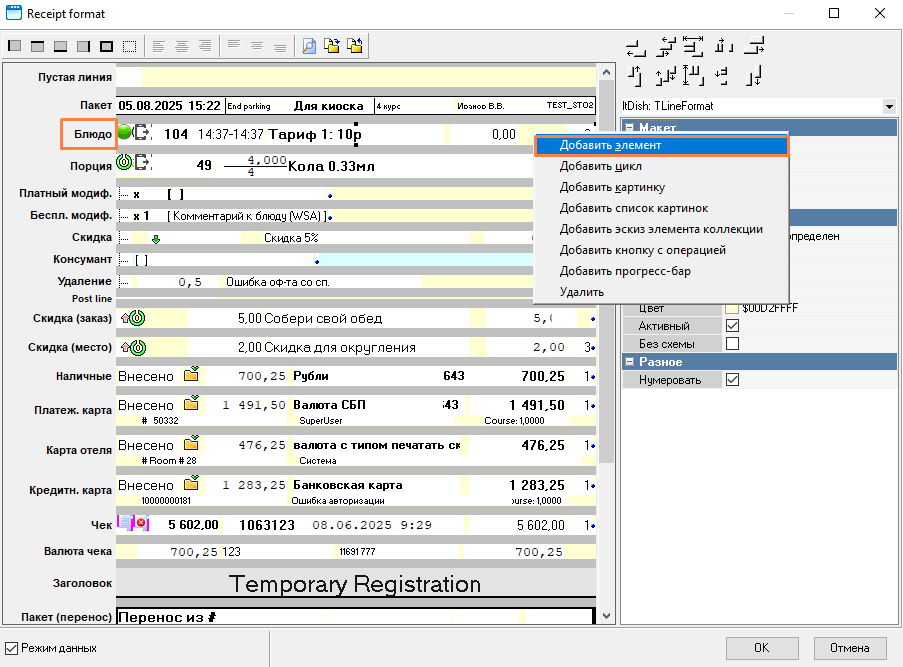Click the all-borders frame icon
Image resolution: width=903 pixels, height=667 pixels.
pos(105,46)
